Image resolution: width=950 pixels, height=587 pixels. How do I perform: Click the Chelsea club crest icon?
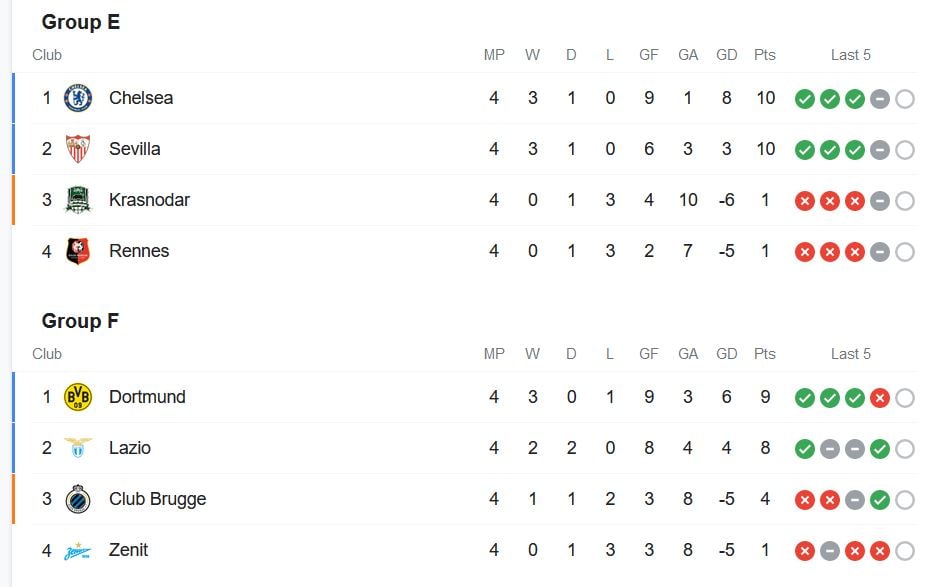78,98
